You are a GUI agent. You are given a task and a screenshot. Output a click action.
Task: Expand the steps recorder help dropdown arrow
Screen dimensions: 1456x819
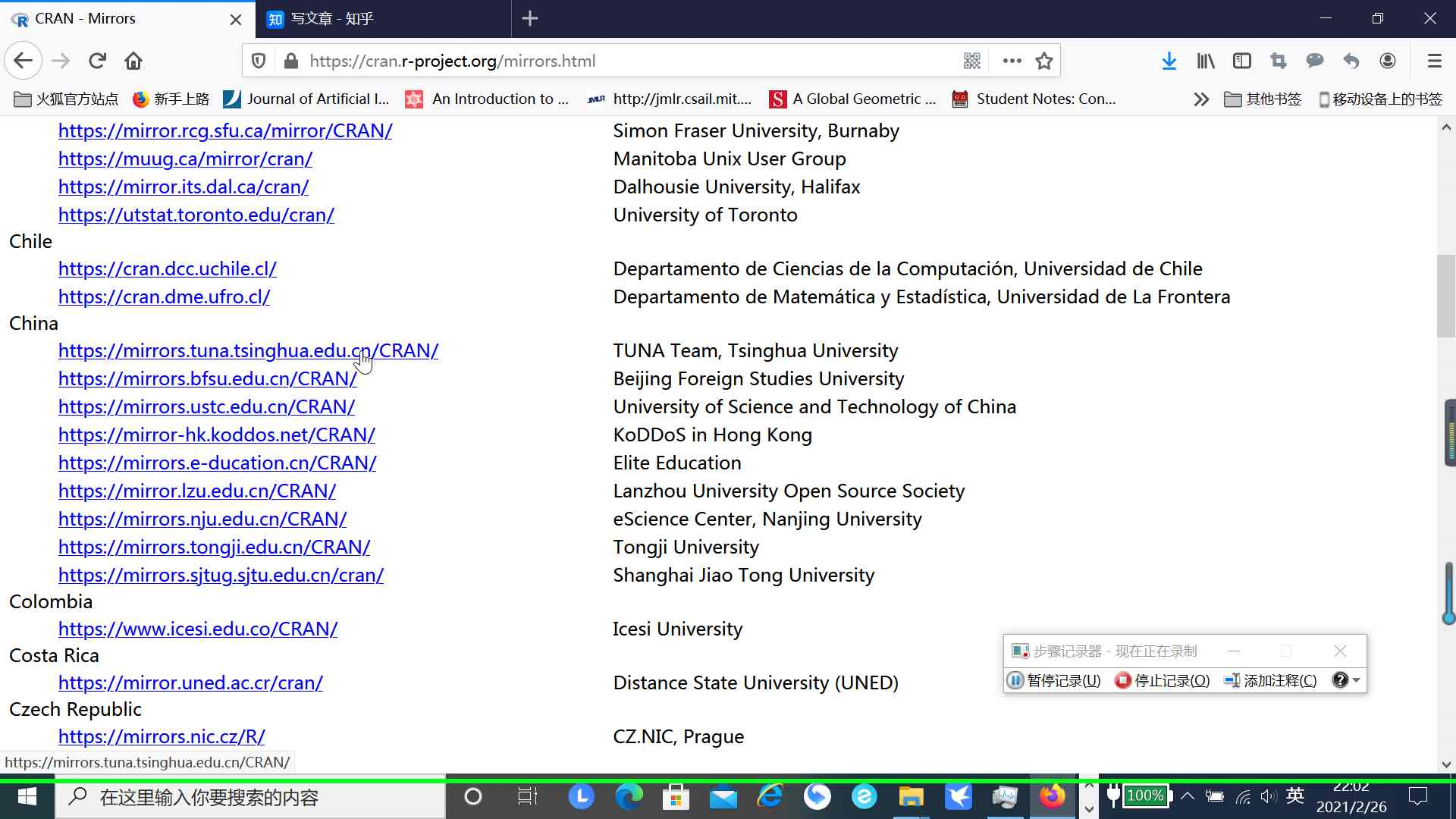1357,680
